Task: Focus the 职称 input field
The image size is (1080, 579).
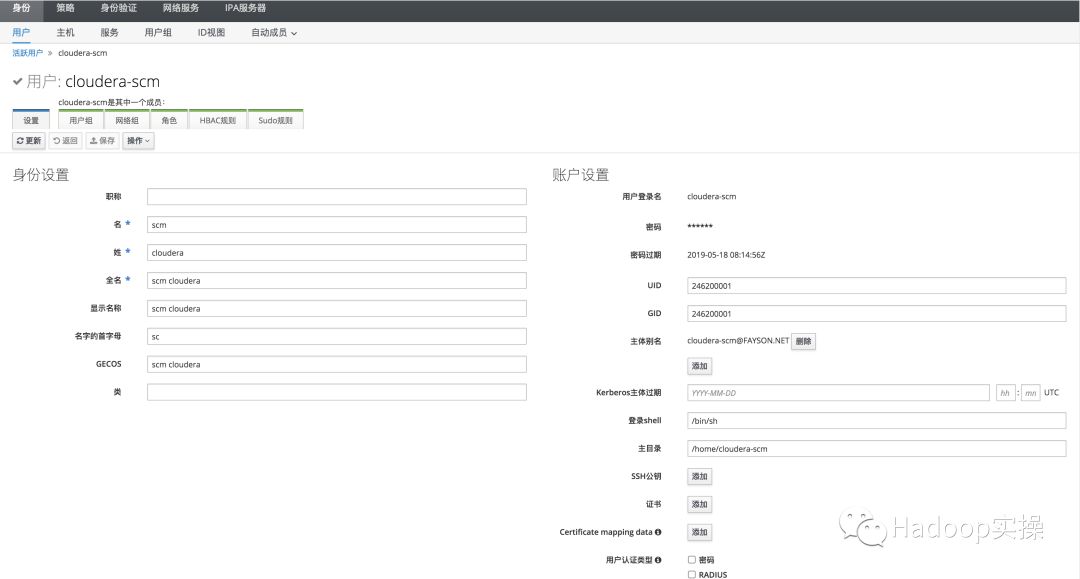Action: 337,197
